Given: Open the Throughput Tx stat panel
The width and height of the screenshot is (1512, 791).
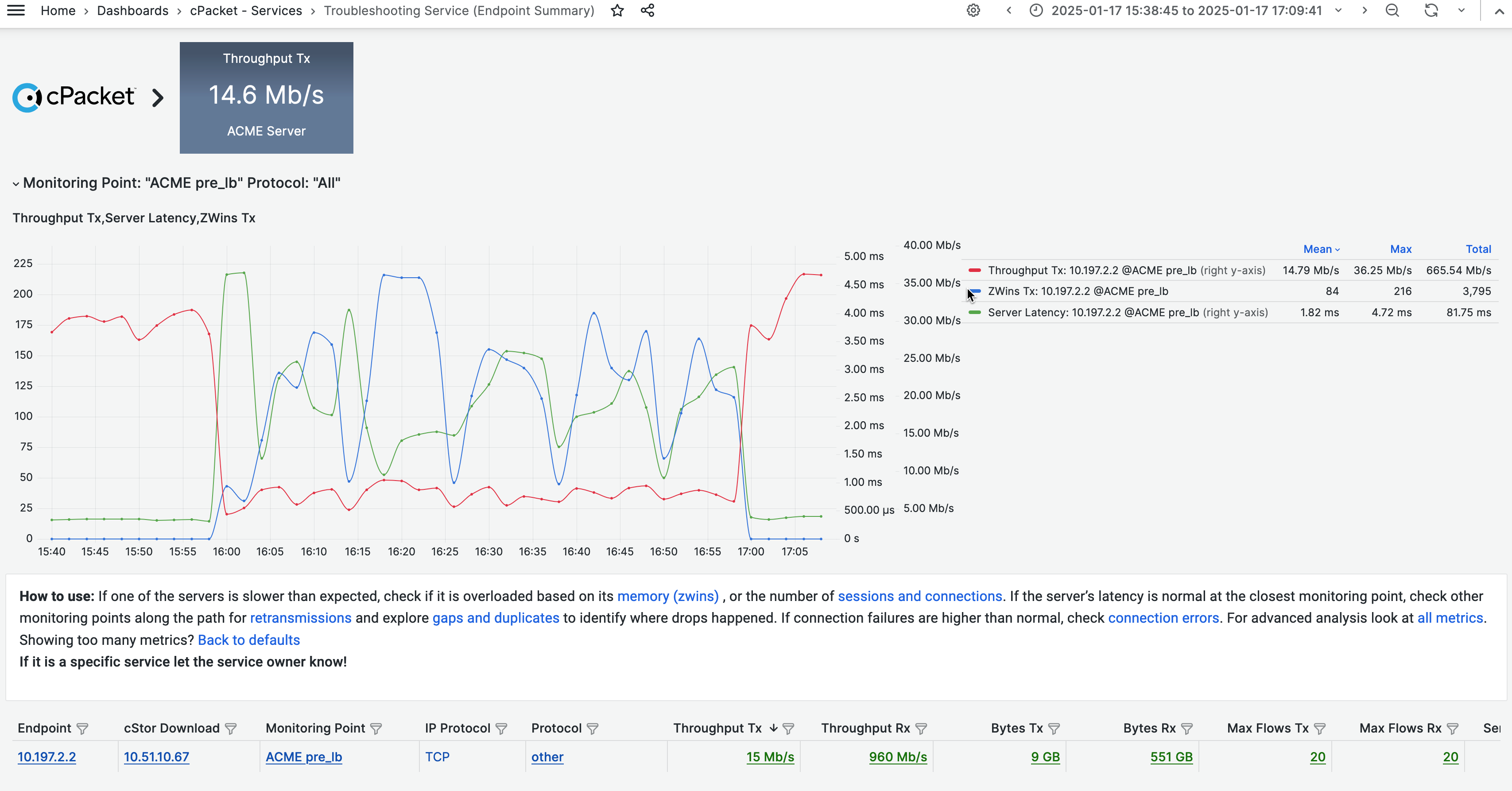Looking at the screenshot, I should click(267, 97).
